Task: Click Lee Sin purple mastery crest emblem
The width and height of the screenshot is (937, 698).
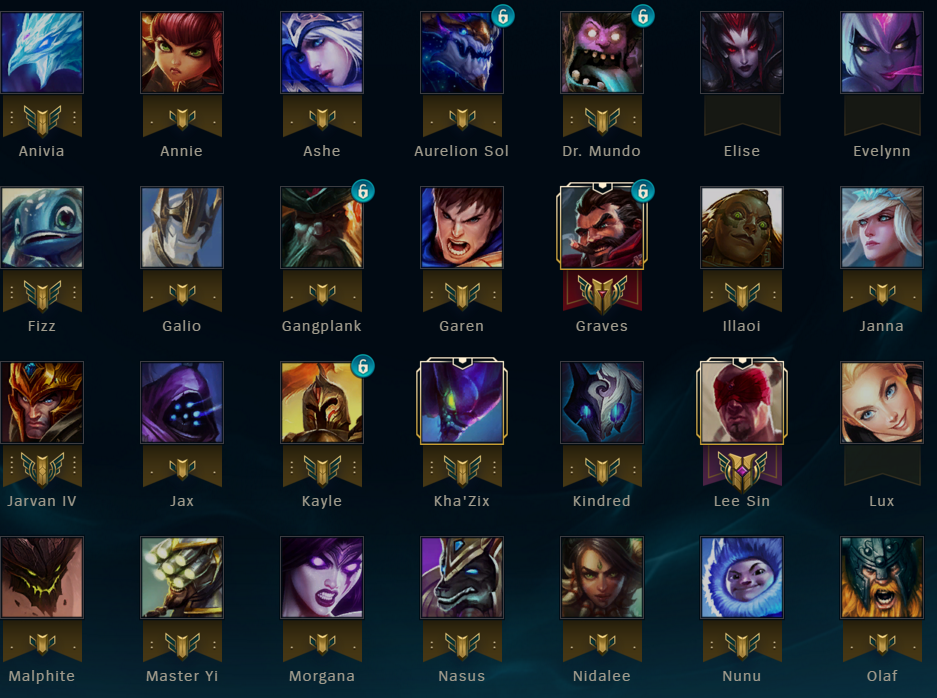Action: pyautogui.click(x=742, y=469)
